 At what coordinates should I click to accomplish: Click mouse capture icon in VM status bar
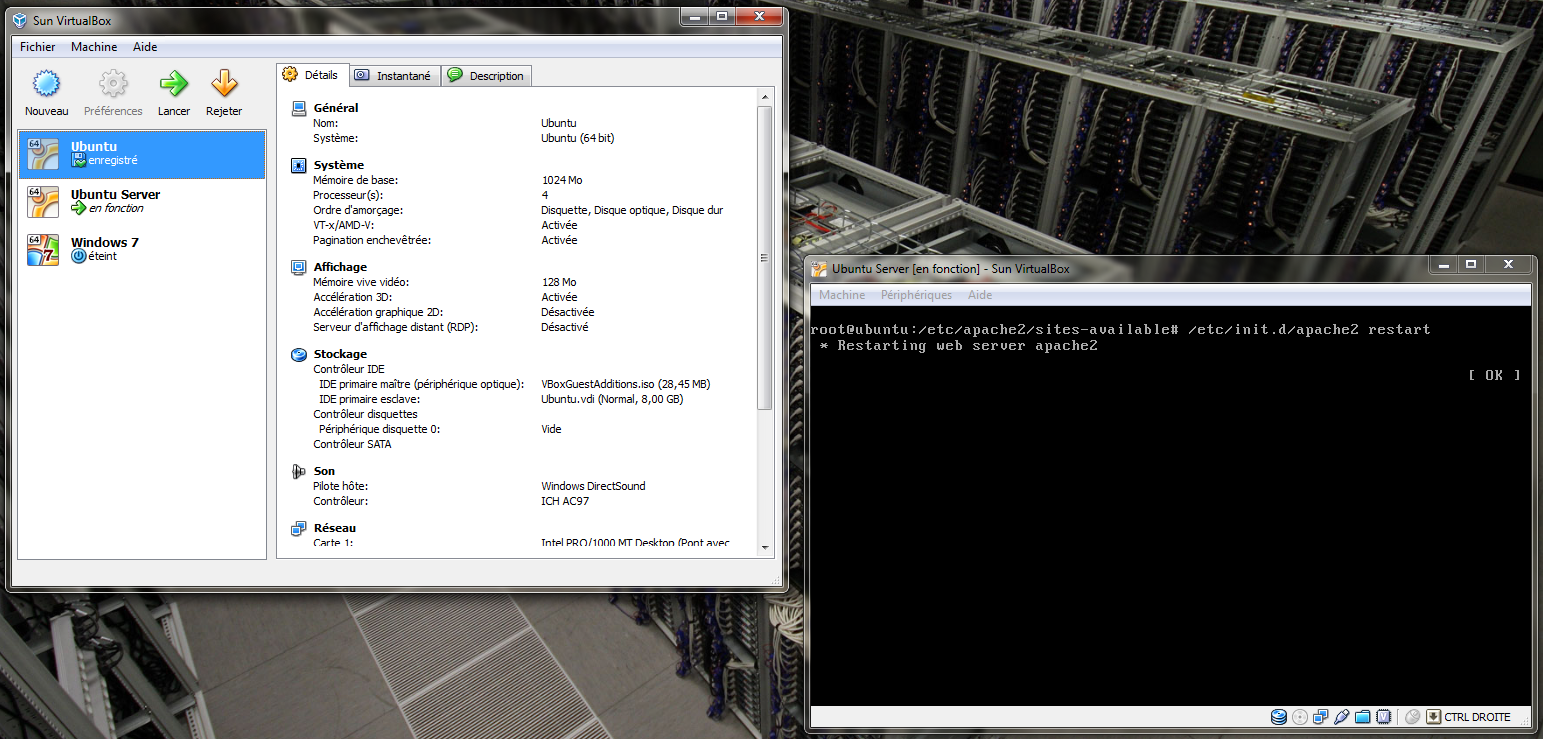pyautogui.click(x=1413, y=717)
